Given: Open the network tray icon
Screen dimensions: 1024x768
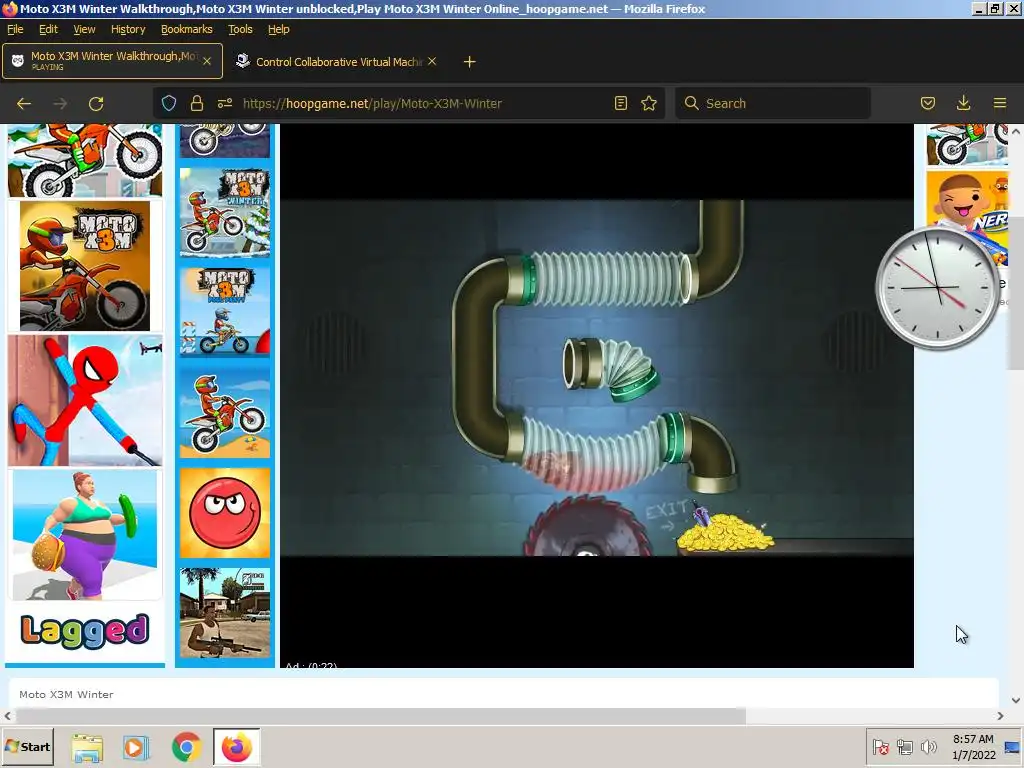Looking at the screenshot, I should (x=904, y=747).
